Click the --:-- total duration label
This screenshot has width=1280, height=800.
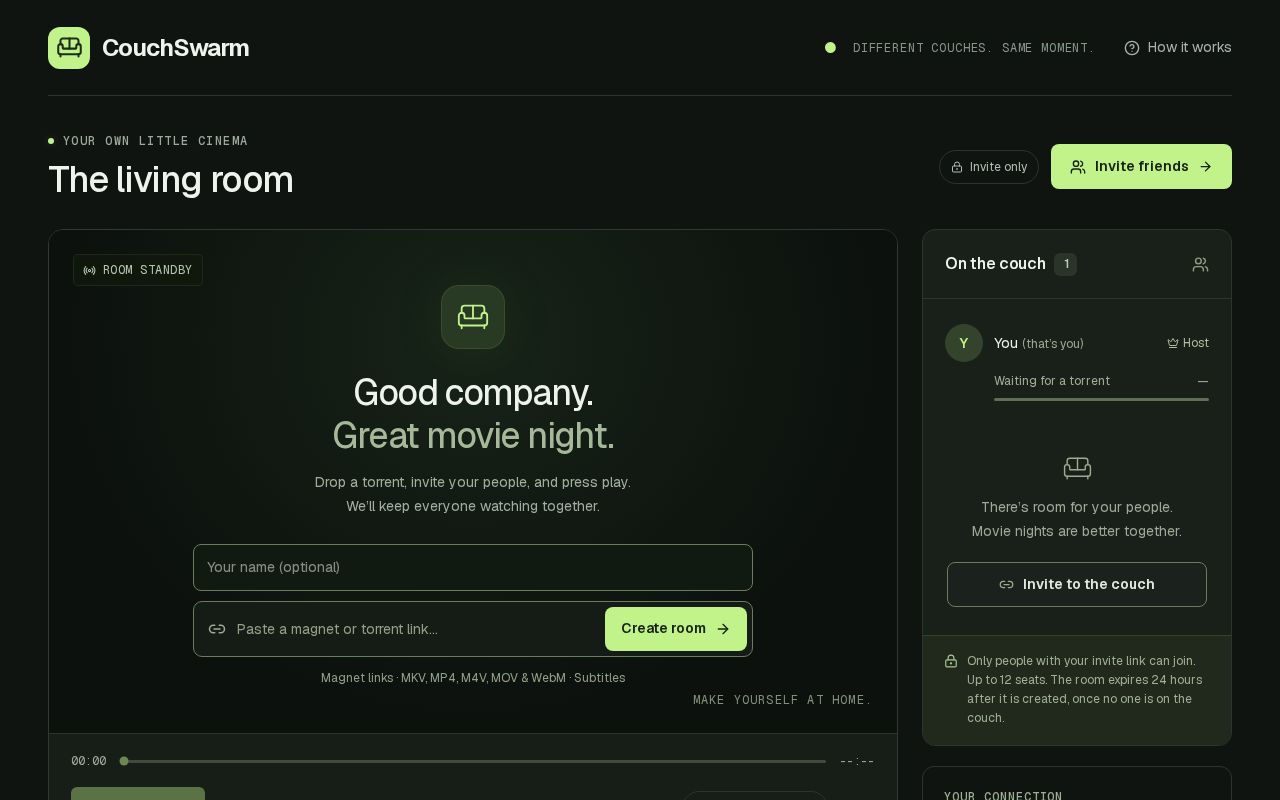tap(857, 761)
